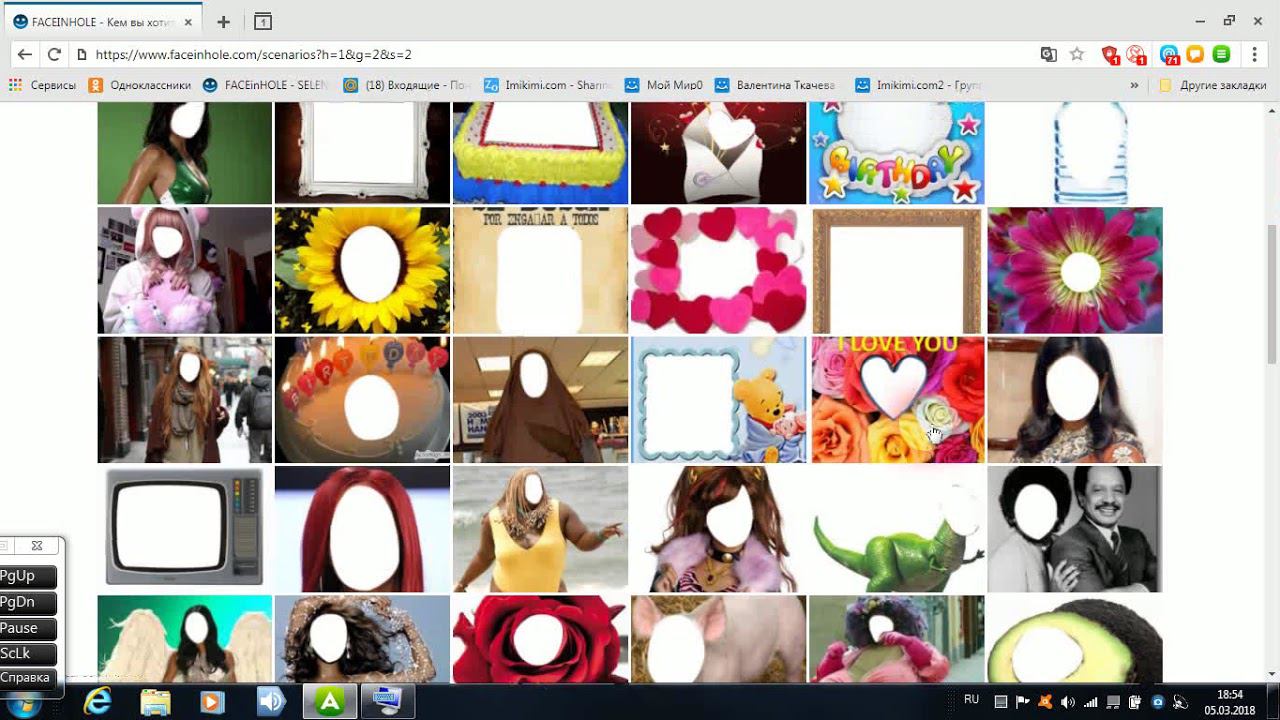1280x720 pixels.
Task: Click the speaker app icon on taskbar
Action: [x=271, y=702]
